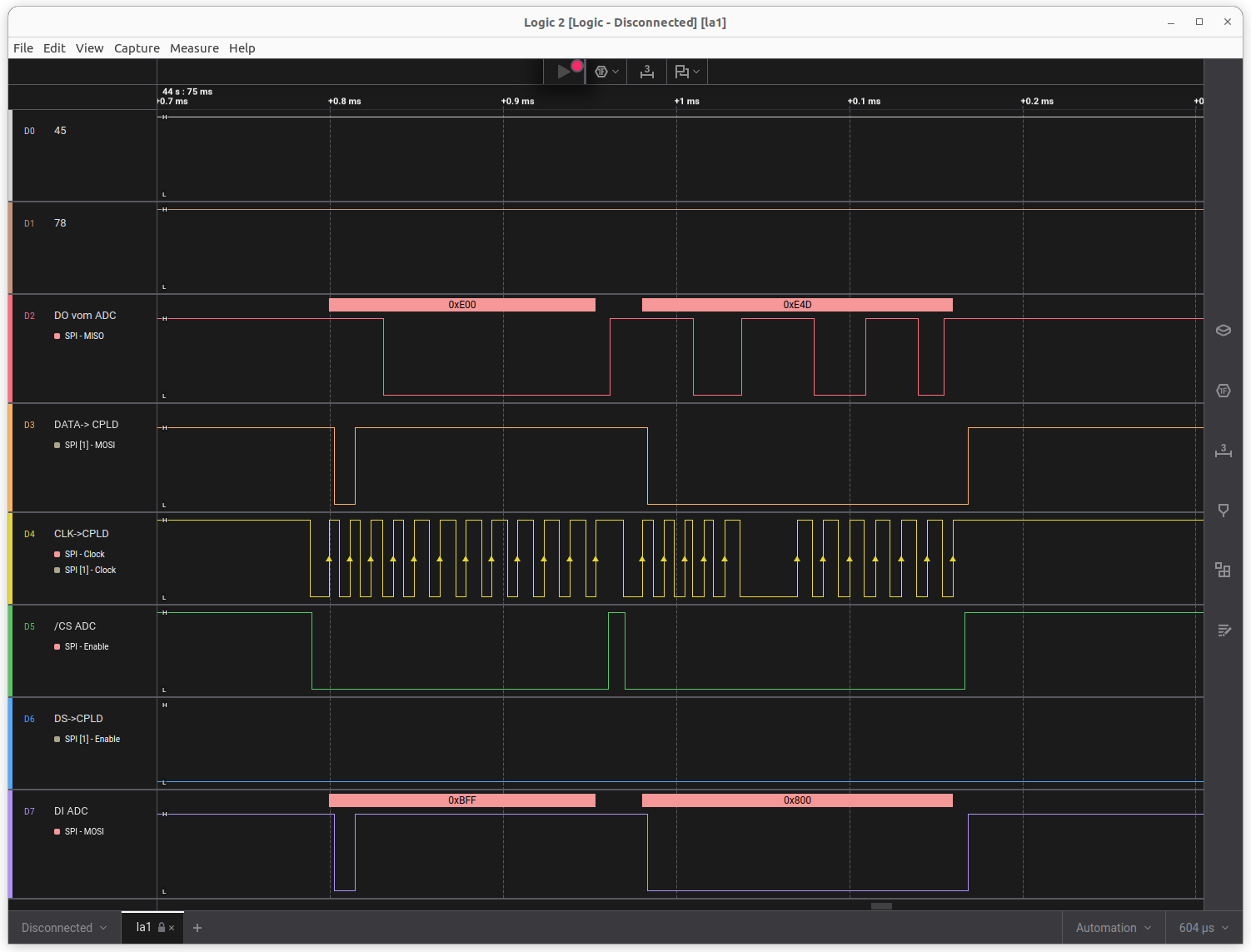Open the 604 µs time dropdown
This screenshot has height=952, width=1251.
(x=1204, y=928)
